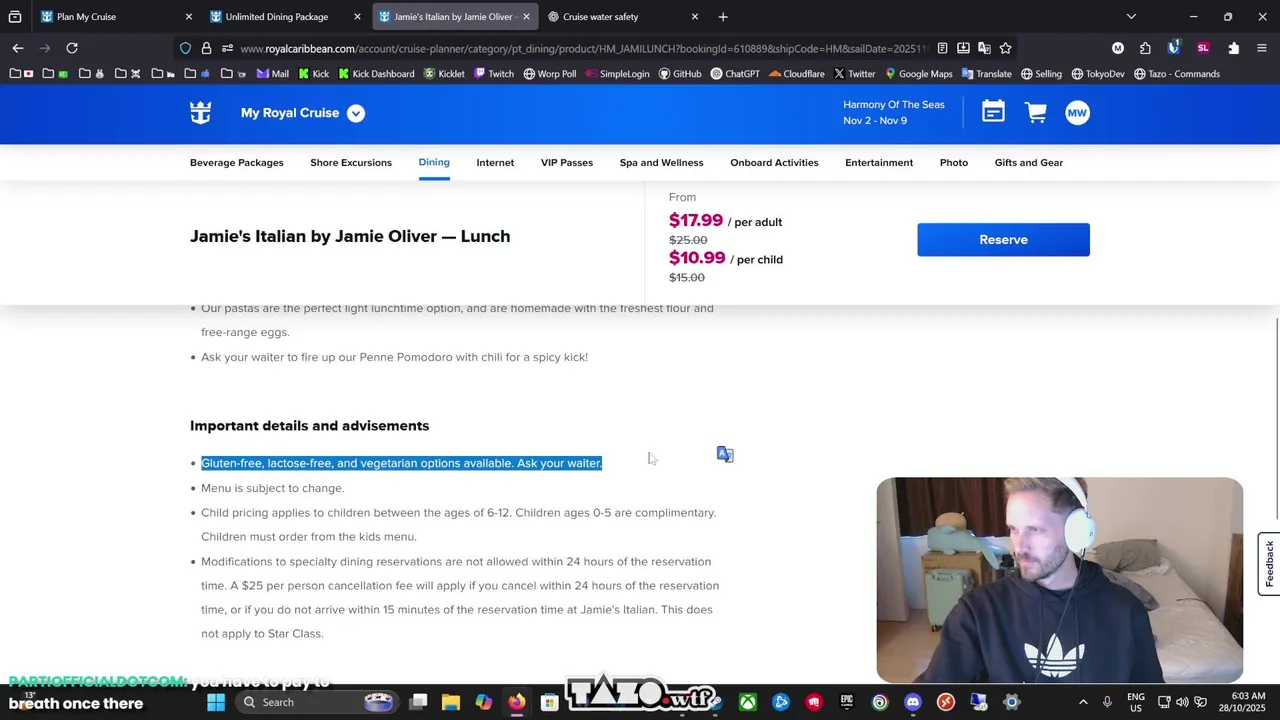1280x720 pixels.
Task: Click the Reserve button
Action: click(x=1003, y=240)
